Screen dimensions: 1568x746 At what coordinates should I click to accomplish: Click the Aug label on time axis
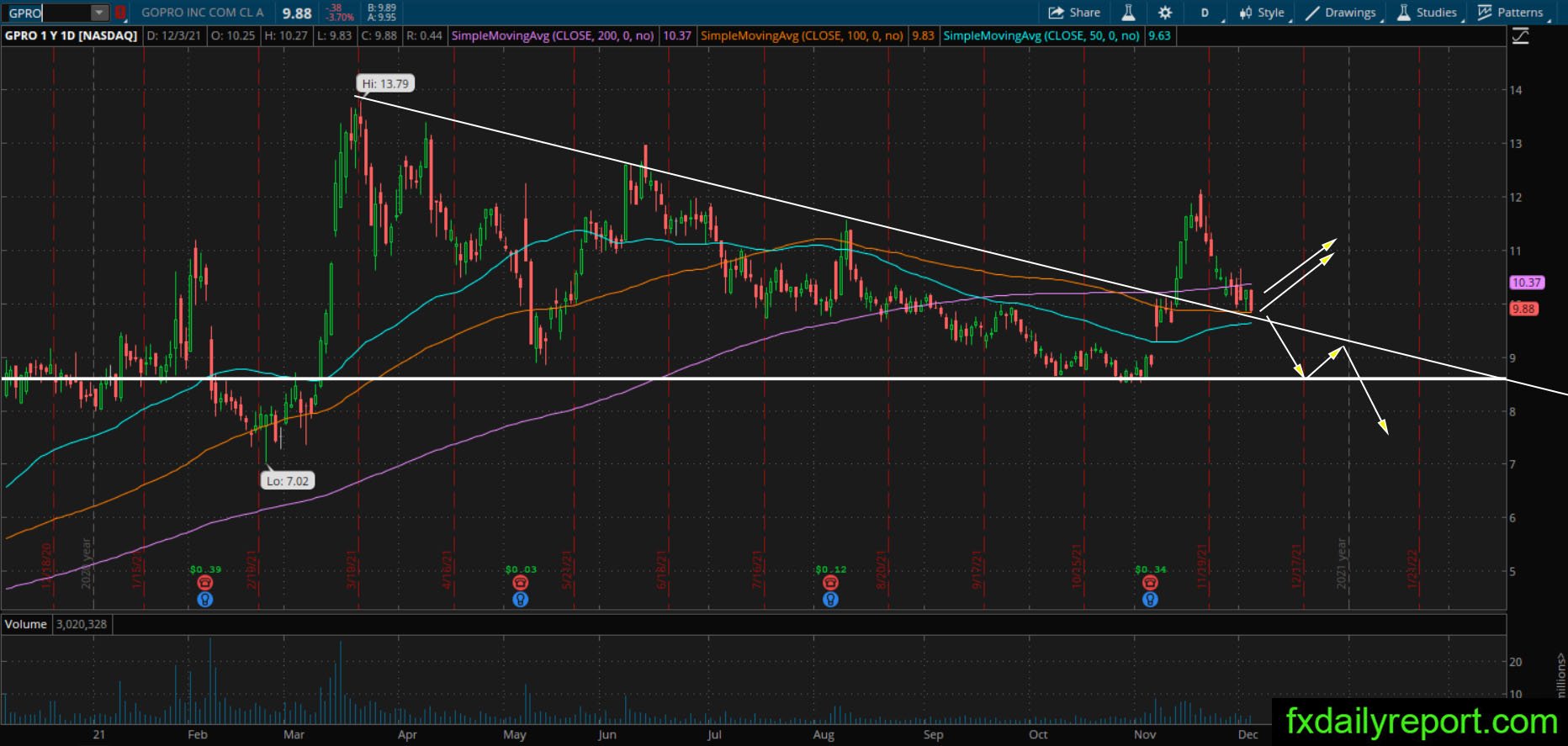coord(824,734)
